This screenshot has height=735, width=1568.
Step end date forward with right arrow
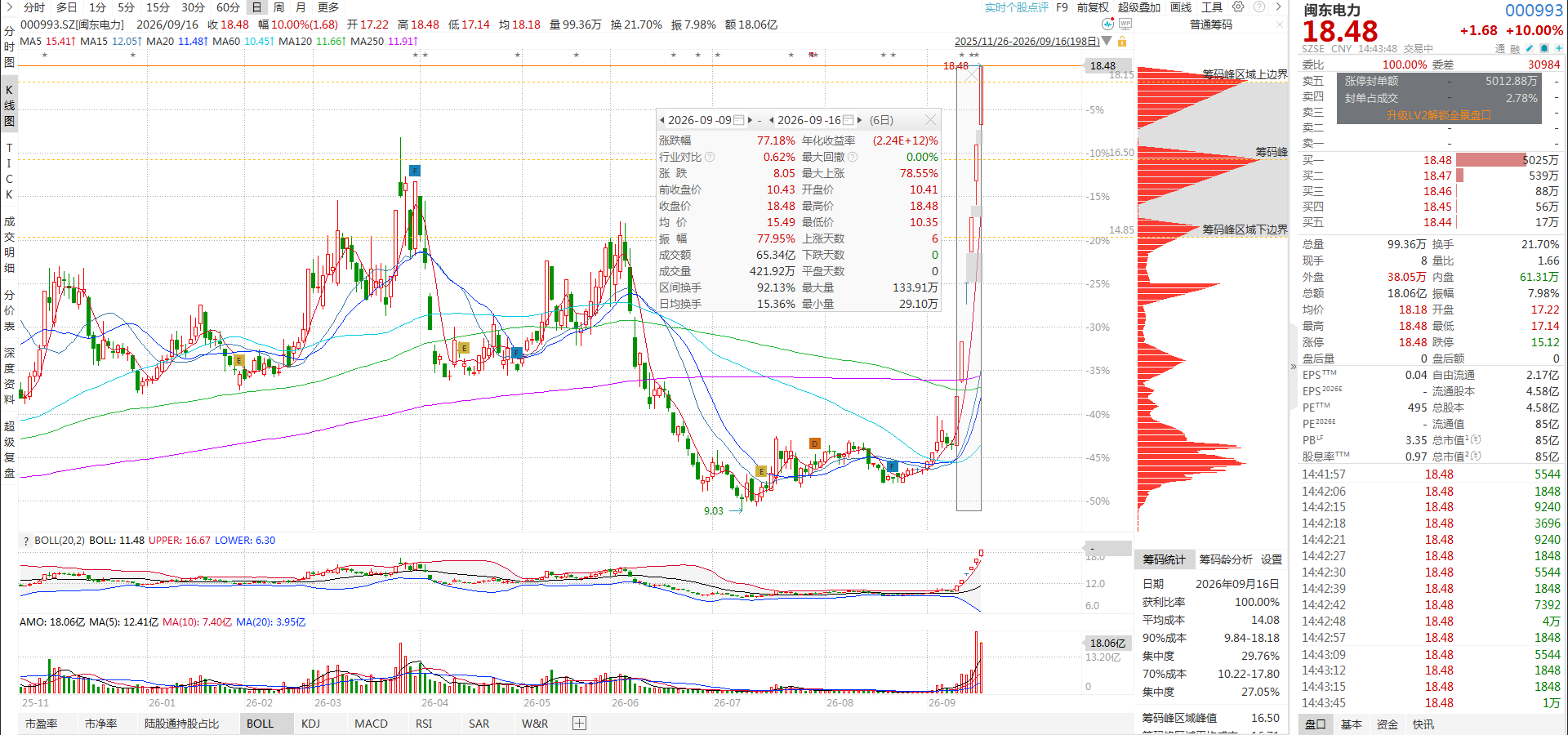pos(859,120)
